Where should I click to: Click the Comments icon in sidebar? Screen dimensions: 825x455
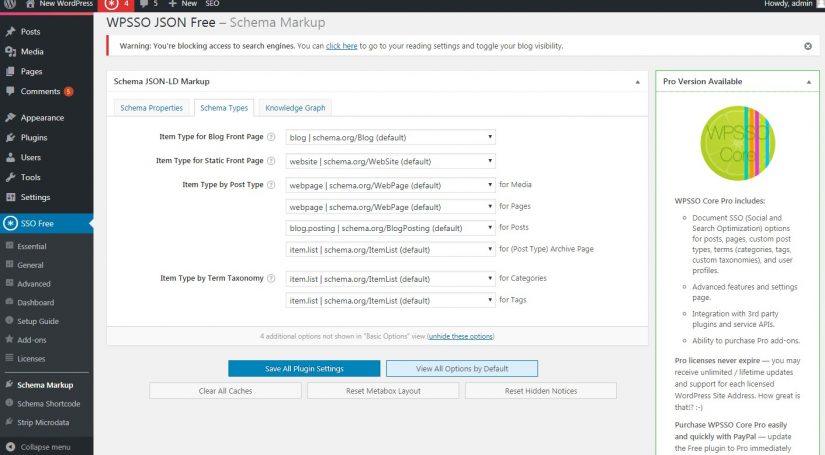10,91
